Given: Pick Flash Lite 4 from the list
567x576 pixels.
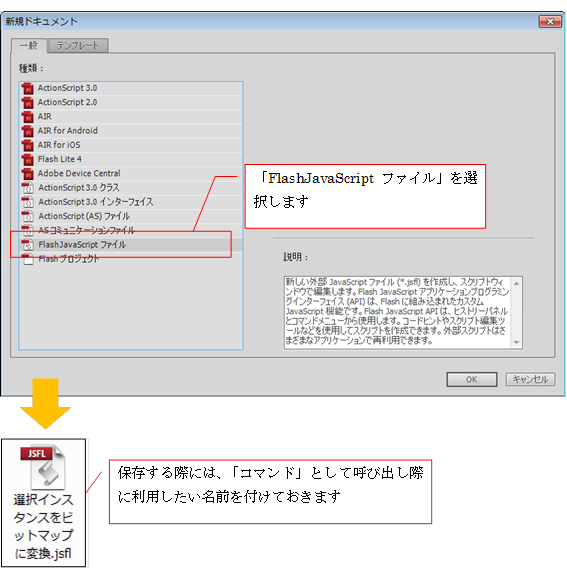Looking at the screenshot, I should pos(131,159).
